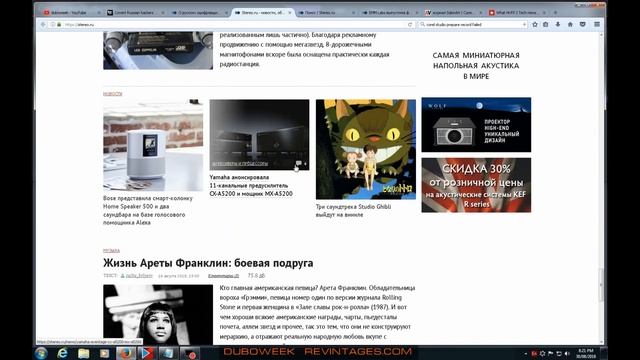Open the downloads arrow icon
The image size is (640, 360).
point(558,24)
